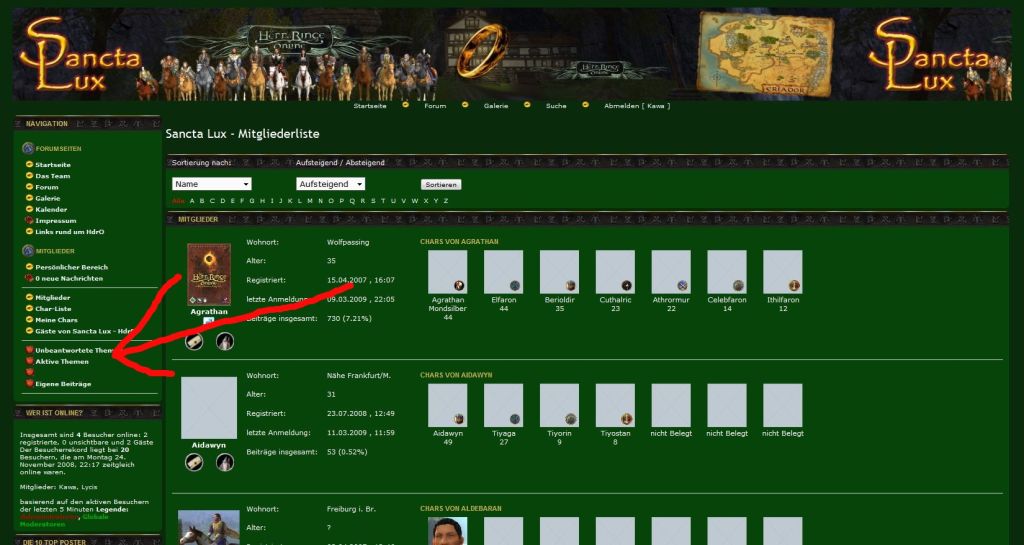
Task: Open the Aufsteigend sort order dropdown
Action: (x=330, y=184)
